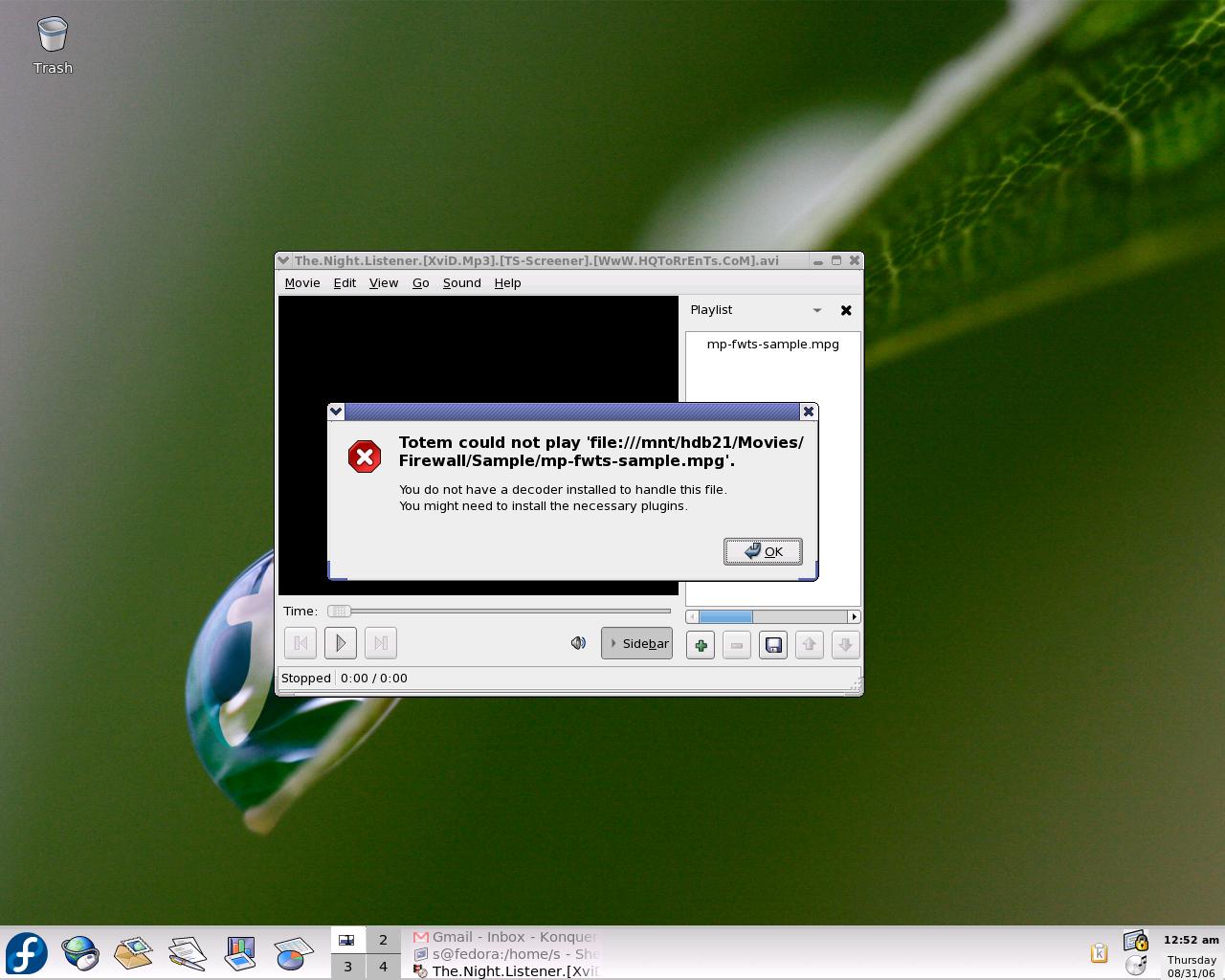
Task: Launch the web browser globe icon
Action: pos(80,953)
